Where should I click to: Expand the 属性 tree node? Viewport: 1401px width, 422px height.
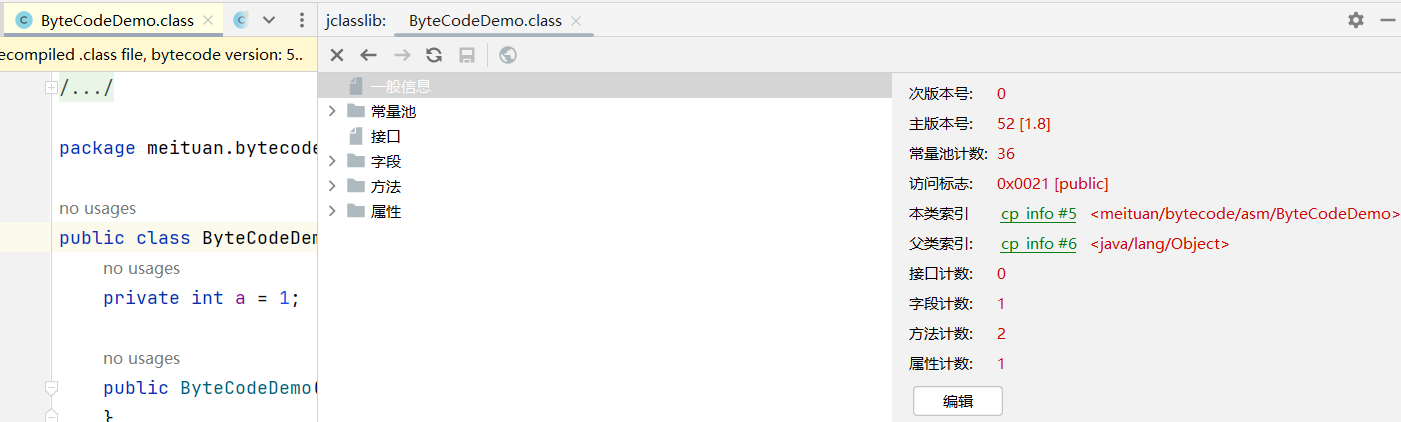tap(333, 211)
